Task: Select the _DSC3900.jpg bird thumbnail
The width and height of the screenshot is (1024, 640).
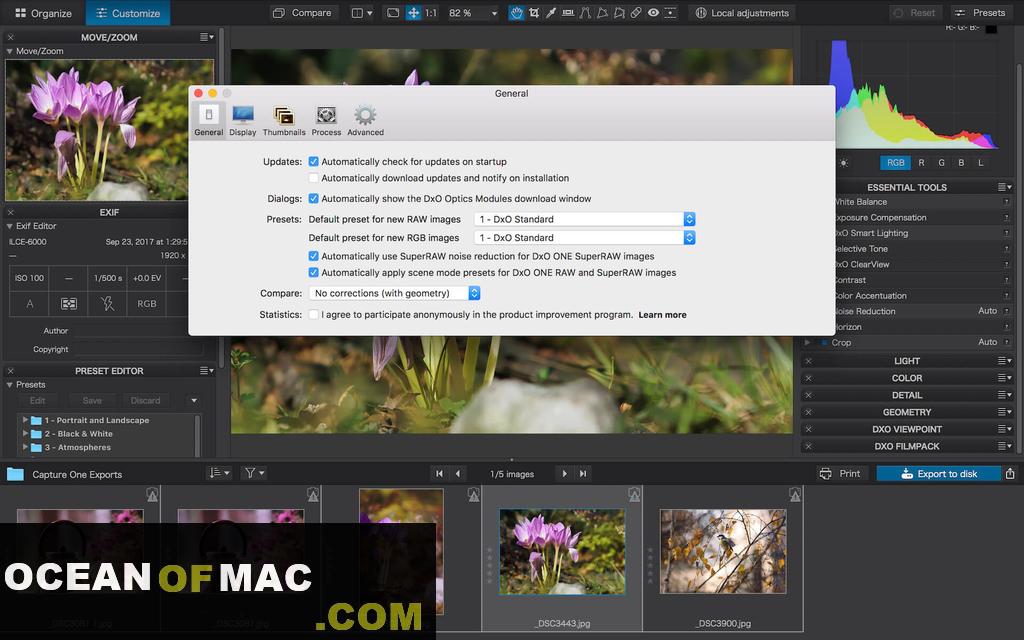Action: [723, 551]
